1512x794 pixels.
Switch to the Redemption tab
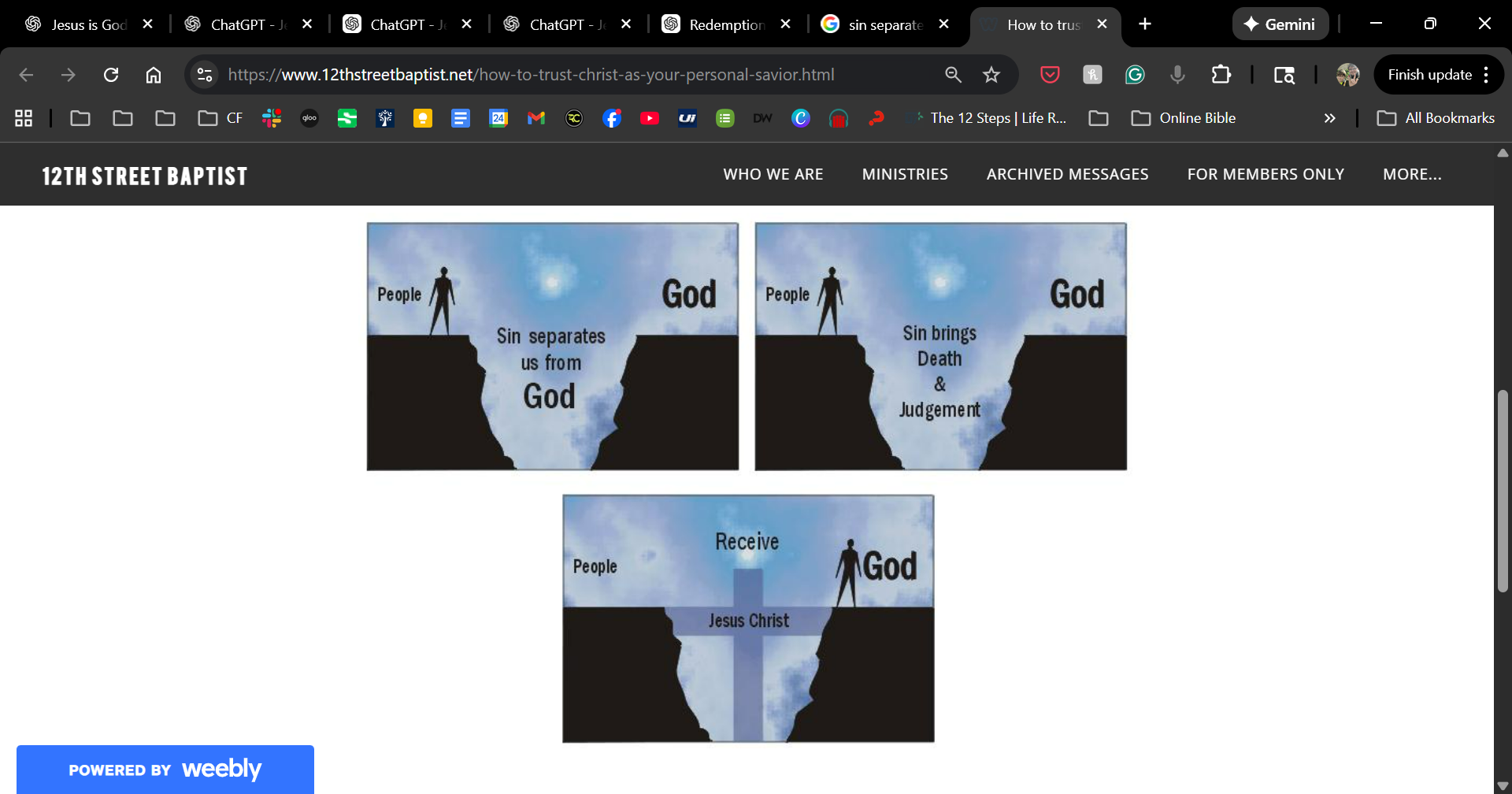coord(724,24)
